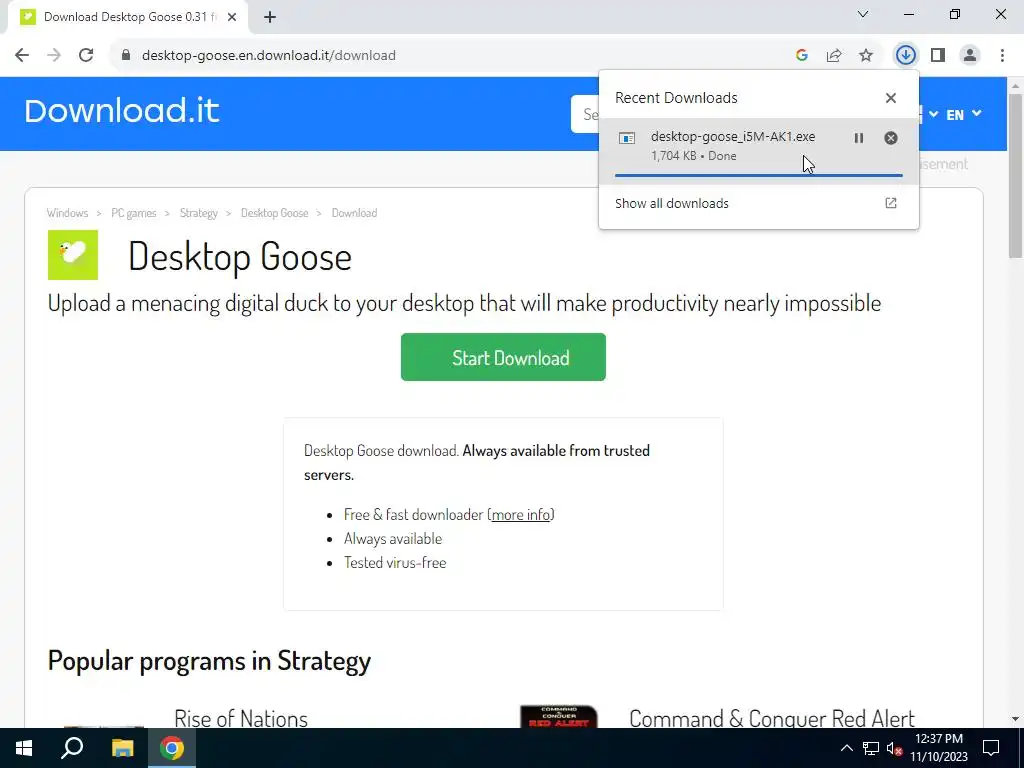This screenshot has height=768, width=1024.
Task: Open the EN language dropdown
Action: tap(964, 114)
